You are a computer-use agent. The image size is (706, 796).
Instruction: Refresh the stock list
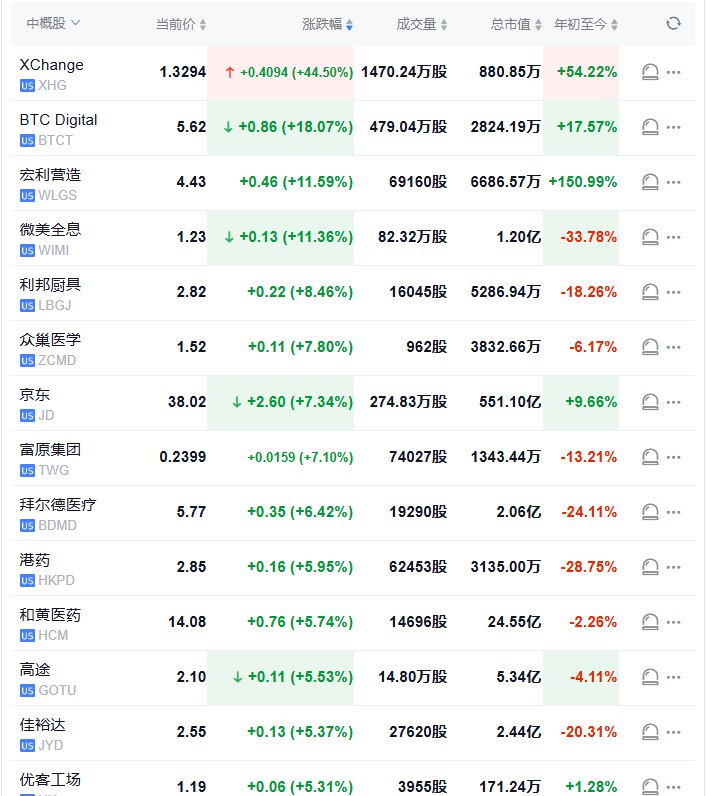pos(673,23)
